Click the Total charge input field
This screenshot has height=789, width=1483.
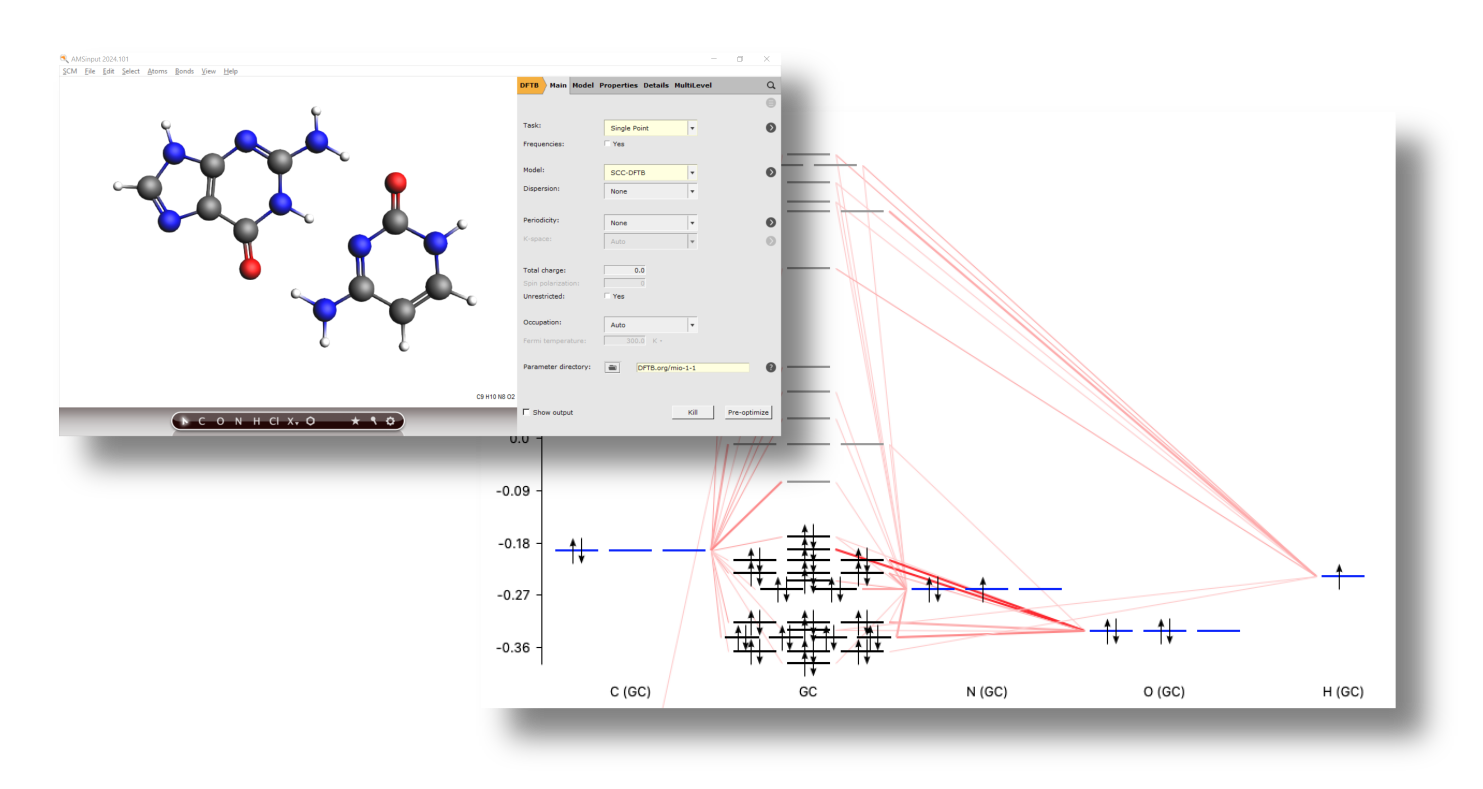tap(625, 270)
